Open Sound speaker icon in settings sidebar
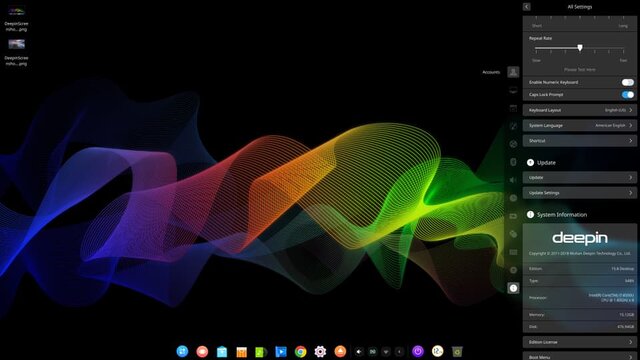The width and height of the screenshot is (640, 360). (513, 180)
